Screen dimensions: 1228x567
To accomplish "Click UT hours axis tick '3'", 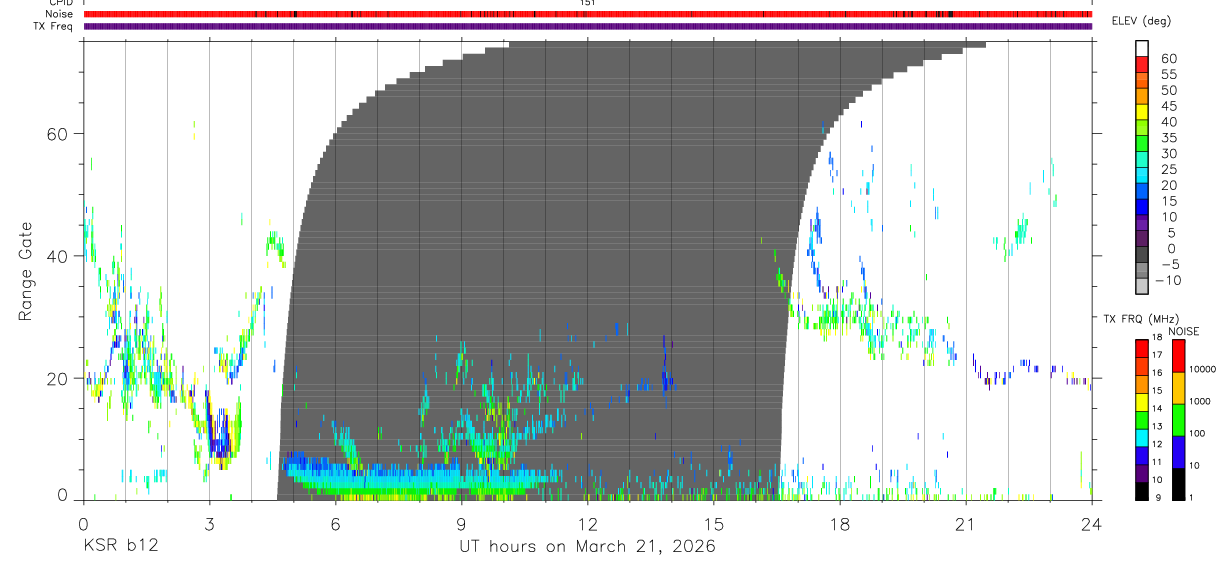I will [209, 522].
